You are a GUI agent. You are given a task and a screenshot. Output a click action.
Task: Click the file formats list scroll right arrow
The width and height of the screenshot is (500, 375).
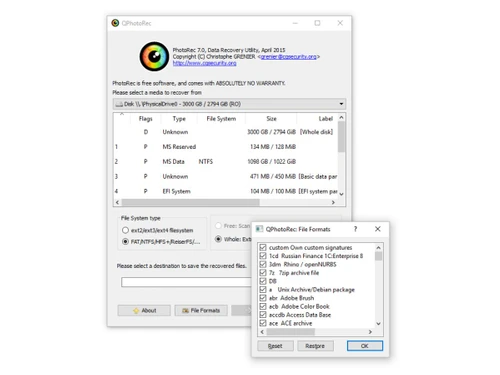click(x=370, y=332)
